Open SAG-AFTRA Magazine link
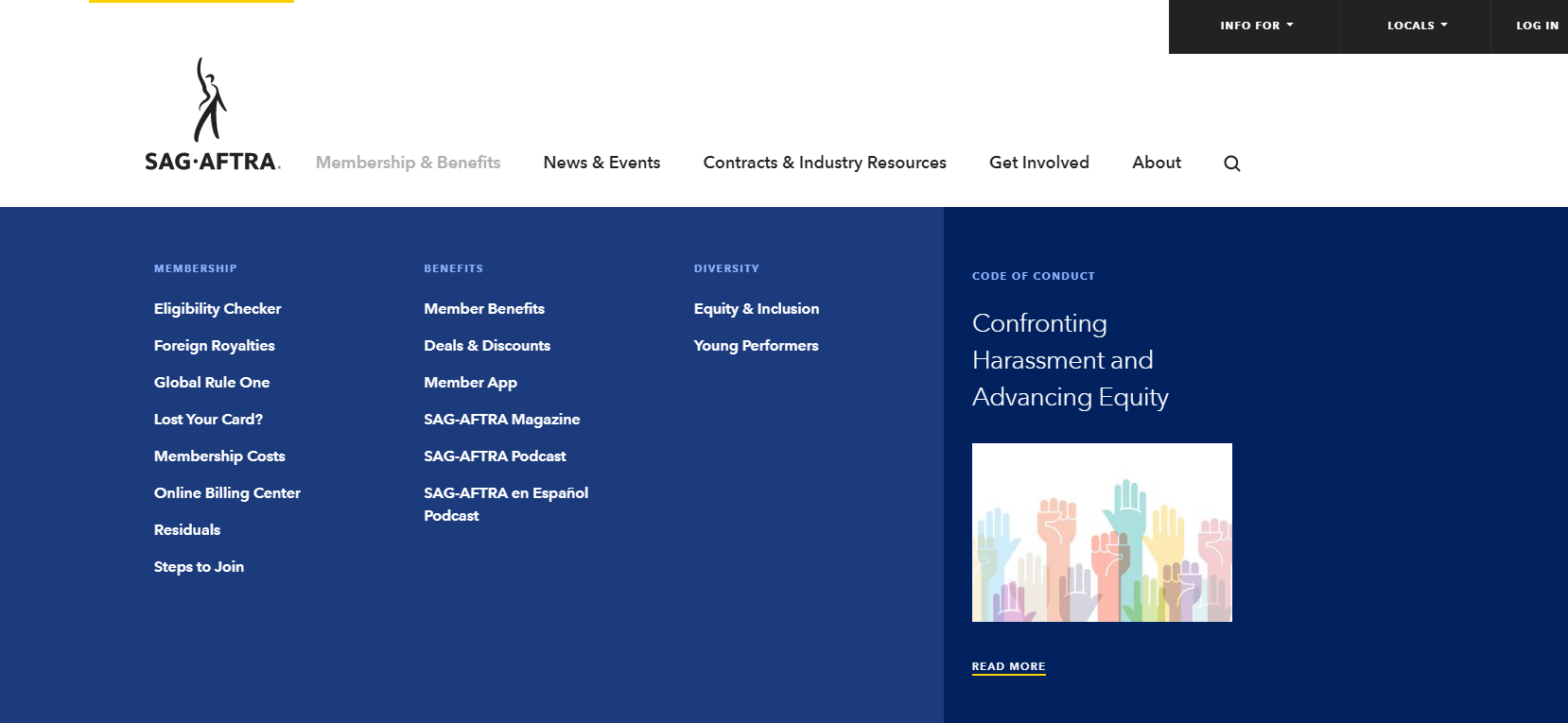This screenshot has width=1568, height=723. (502, 420)
